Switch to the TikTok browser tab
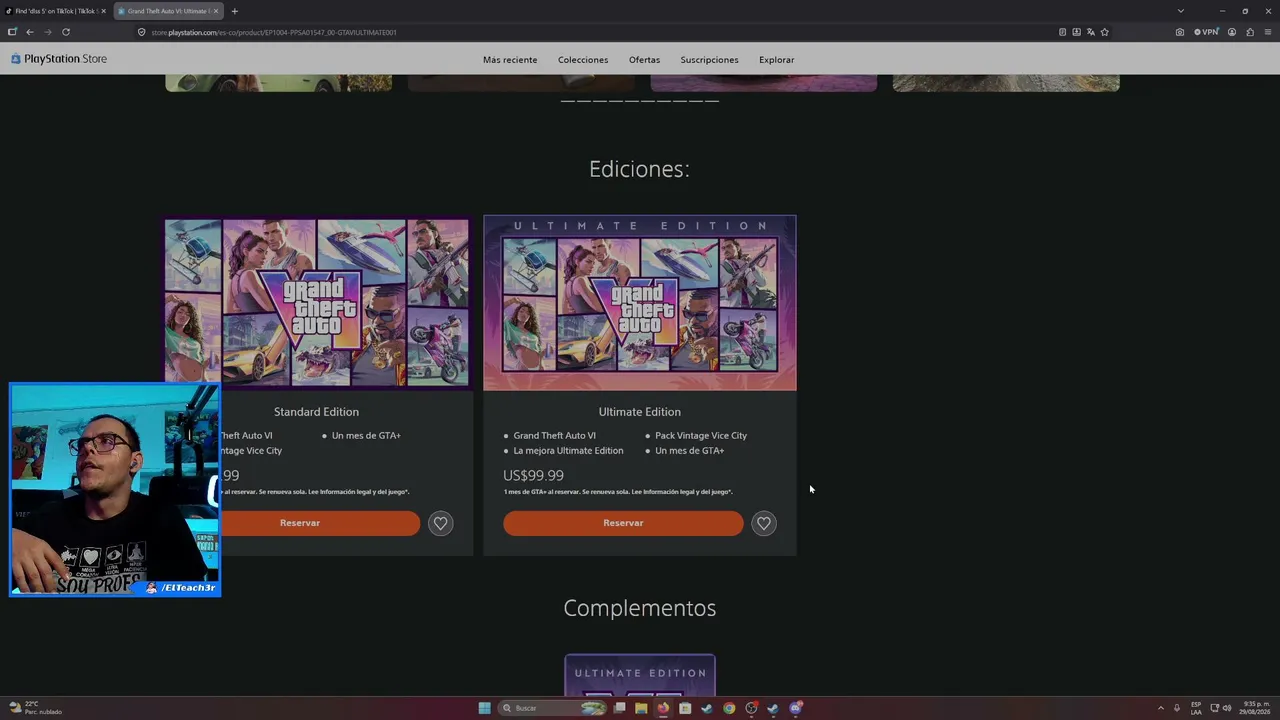This screenshot has height=720, width=1280. (x=55, y=11)
